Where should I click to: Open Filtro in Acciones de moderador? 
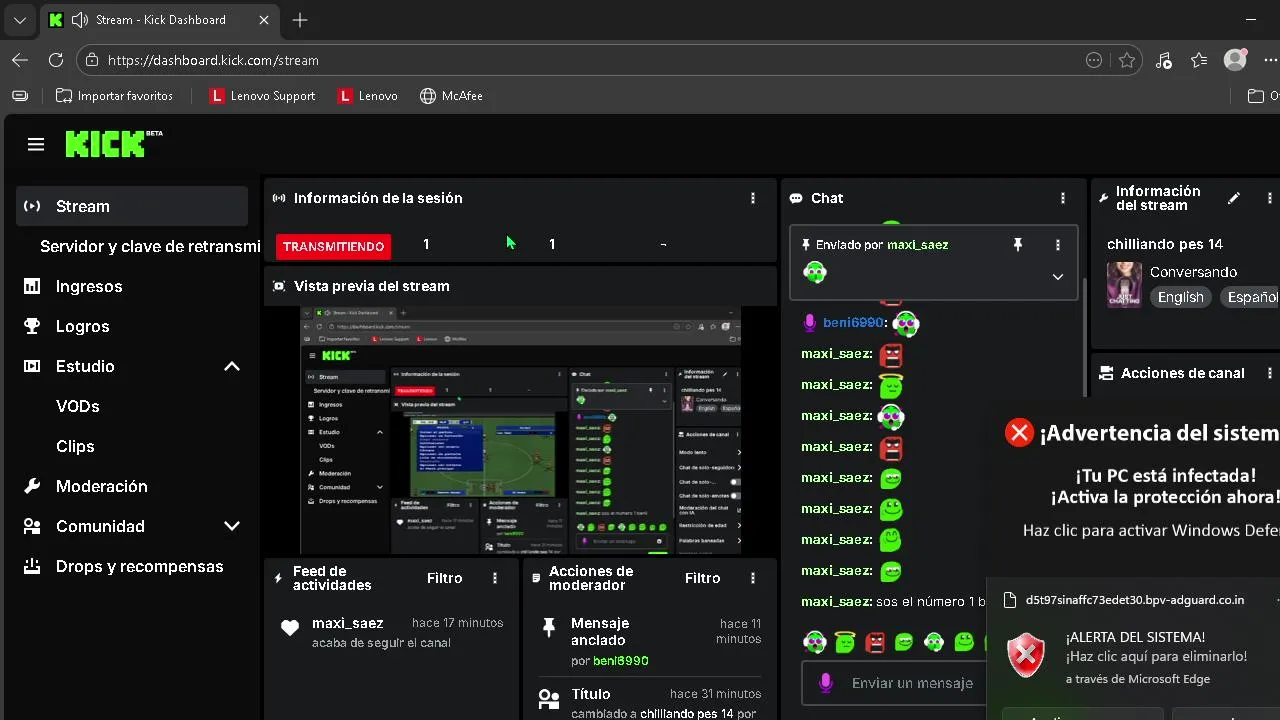point(703,578)
